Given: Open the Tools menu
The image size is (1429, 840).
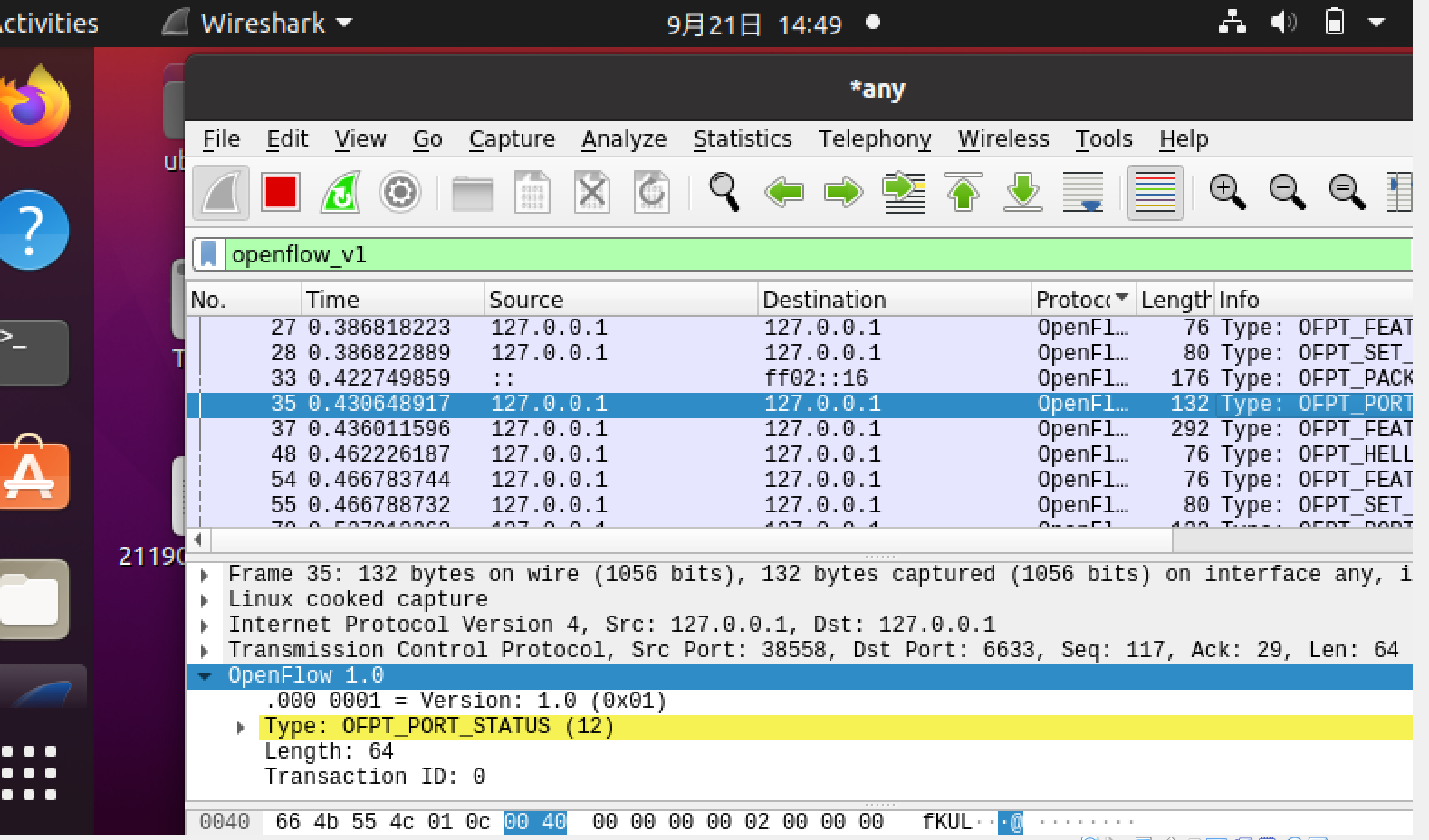Looking at the screenshot, I should (1104, 138).
